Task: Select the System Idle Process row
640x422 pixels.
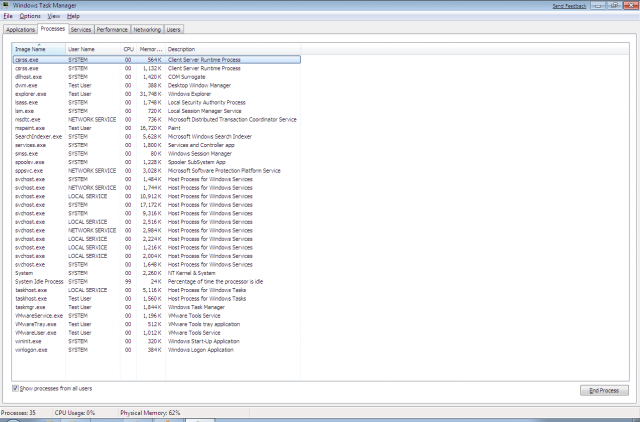Action: (157, 282)
